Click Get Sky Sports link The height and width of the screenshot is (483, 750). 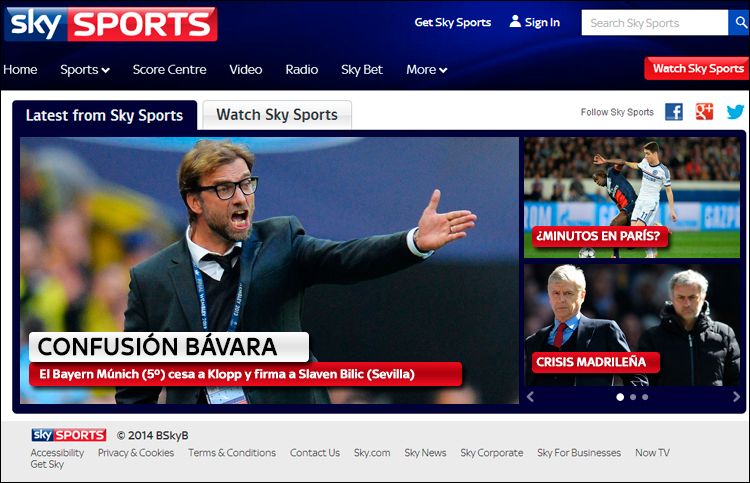[x=452, y=22]
